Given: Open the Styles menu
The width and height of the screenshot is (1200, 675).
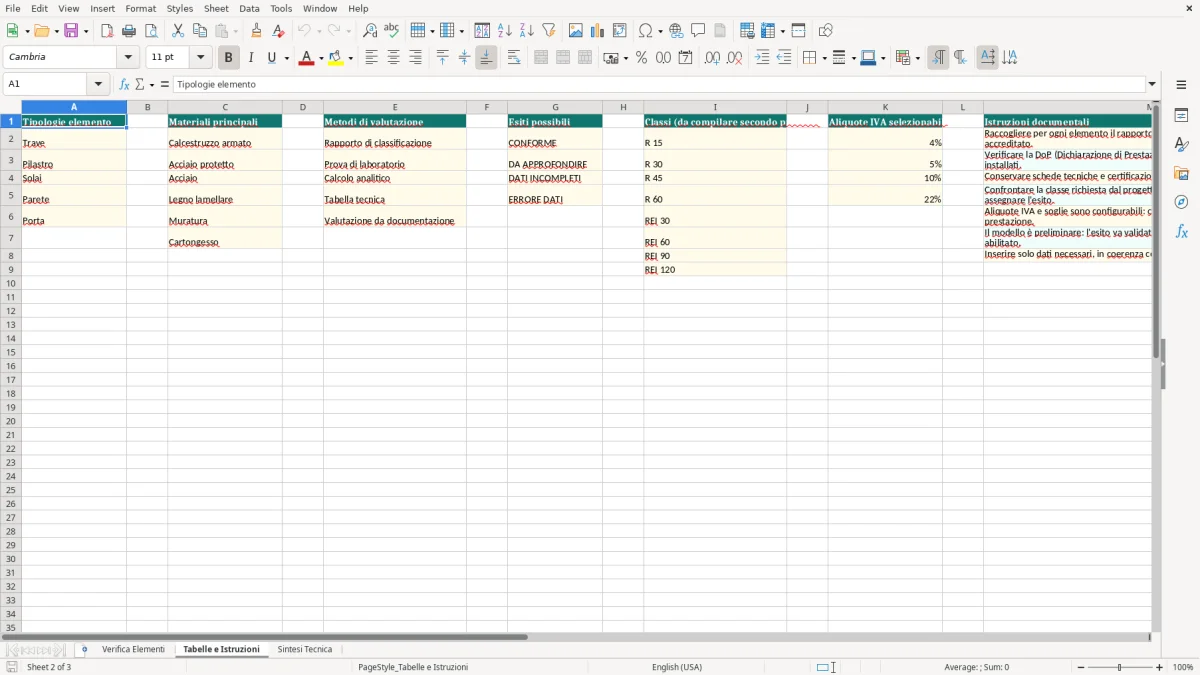Looking at the screenshot, I should pyautogui.click(x=180, y=8).
